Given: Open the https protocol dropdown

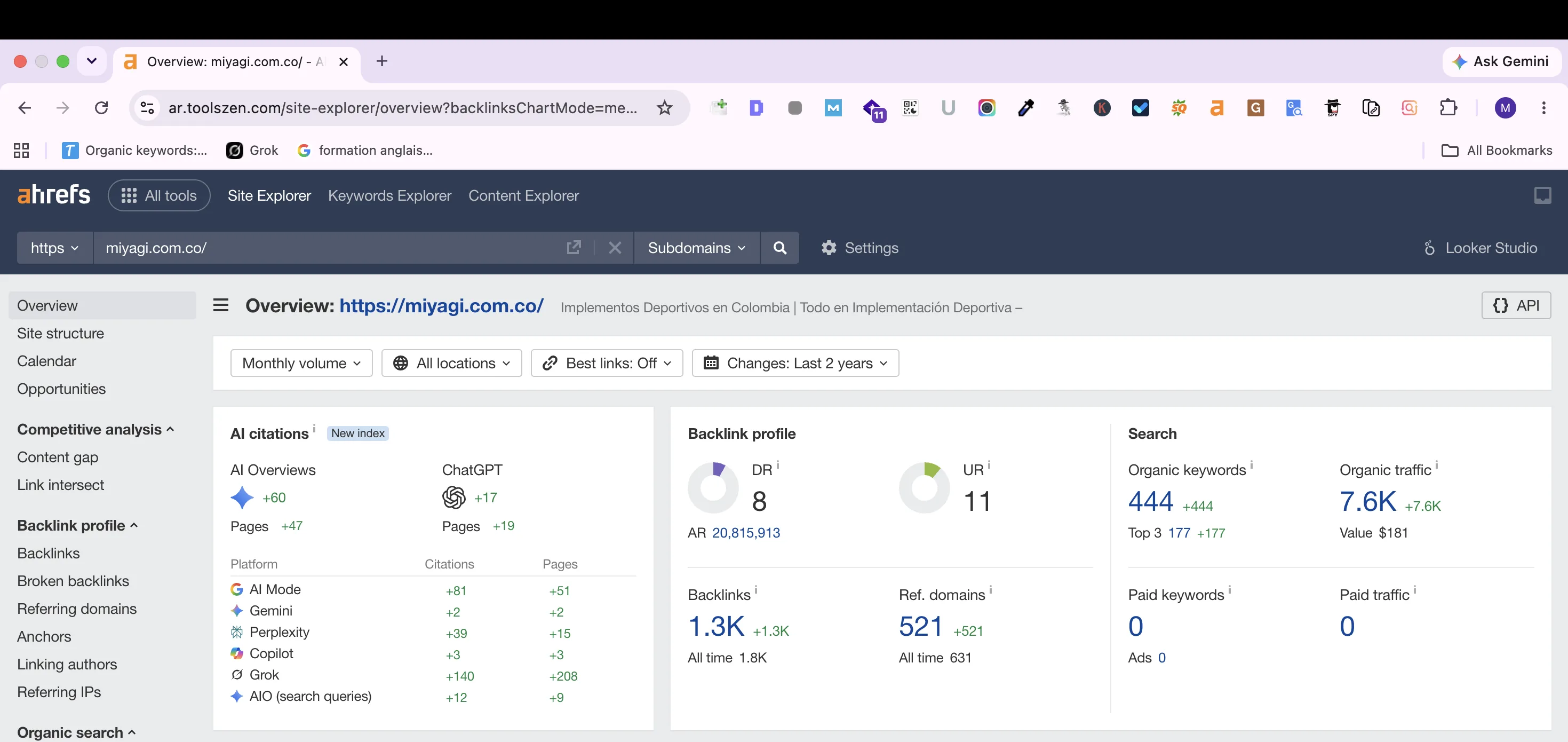Looking at the screenshot, I should coord(55,248).
